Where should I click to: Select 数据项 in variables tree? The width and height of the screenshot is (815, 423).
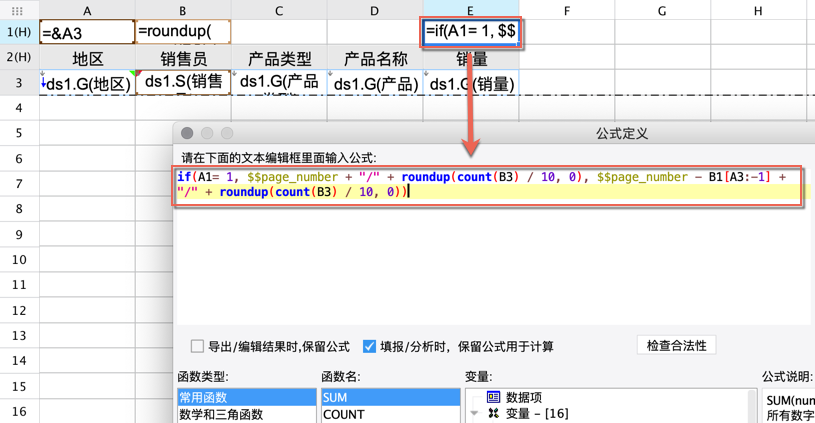pos(524,398)
